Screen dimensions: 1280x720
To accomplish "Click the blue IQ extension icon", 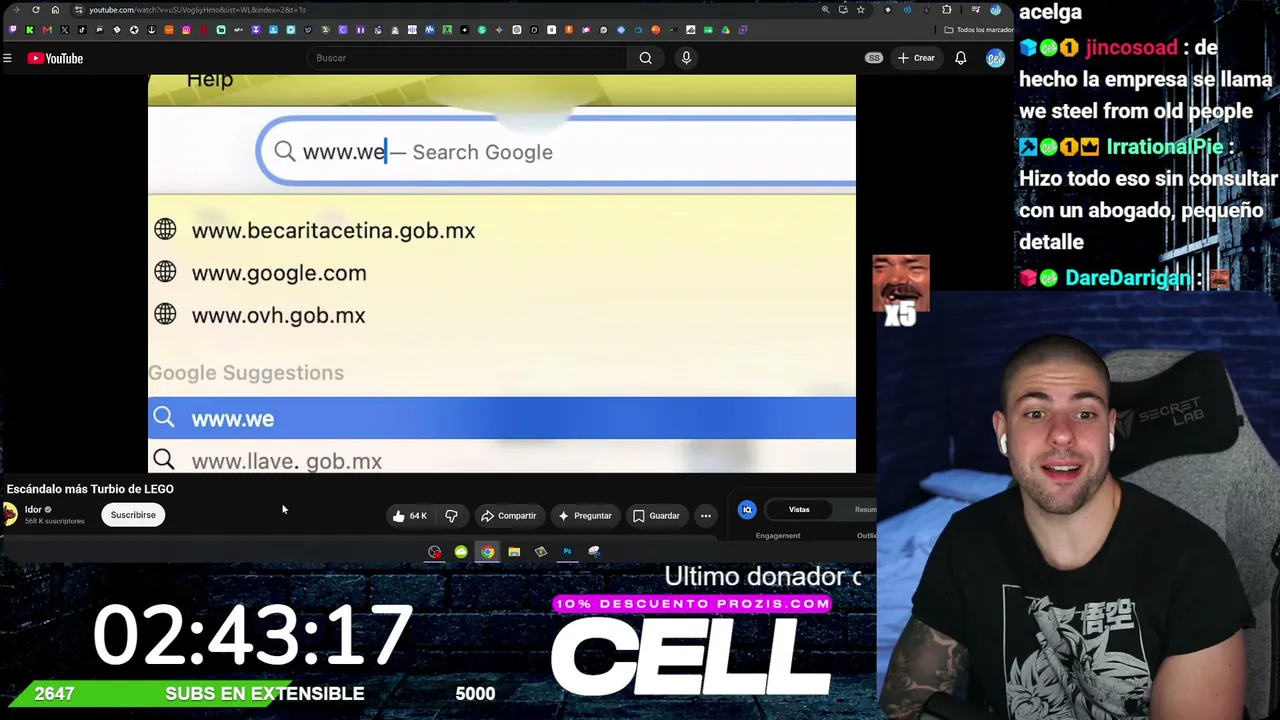I will [x=747, y=510].
